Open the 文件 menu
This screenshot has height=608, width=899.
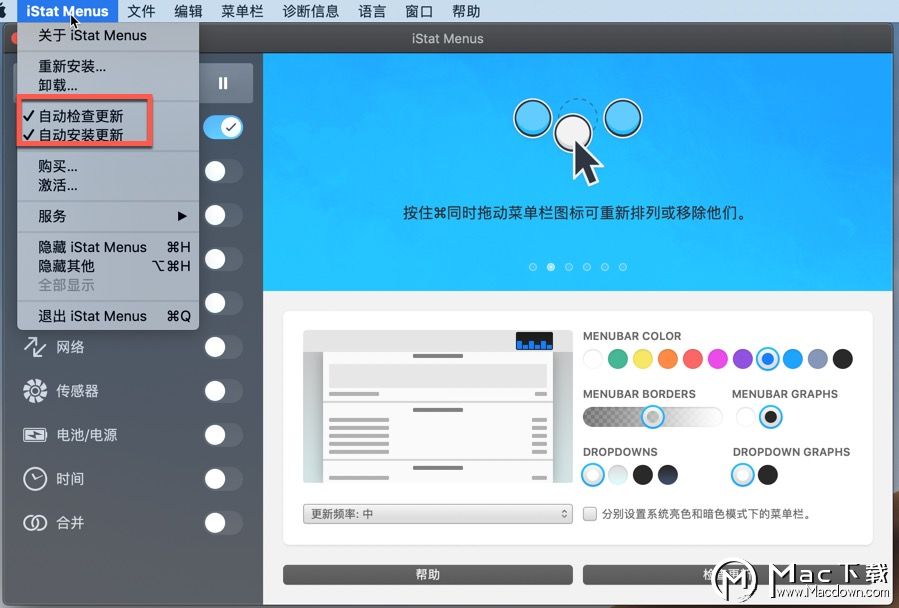(141, 11)
